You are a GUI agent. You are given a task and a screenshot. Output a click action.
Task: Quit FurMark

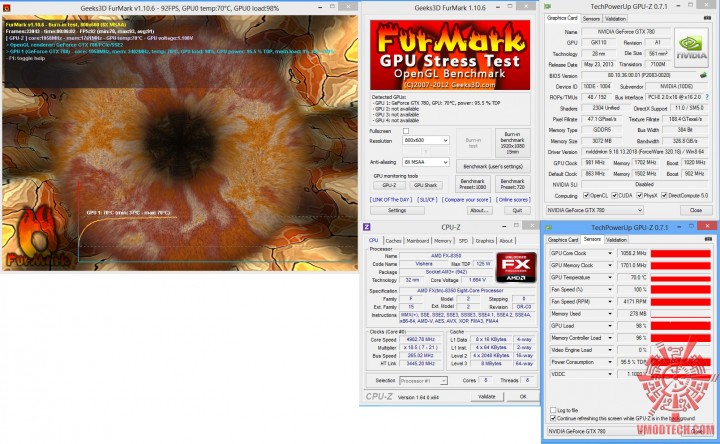[x=517, y=210]
